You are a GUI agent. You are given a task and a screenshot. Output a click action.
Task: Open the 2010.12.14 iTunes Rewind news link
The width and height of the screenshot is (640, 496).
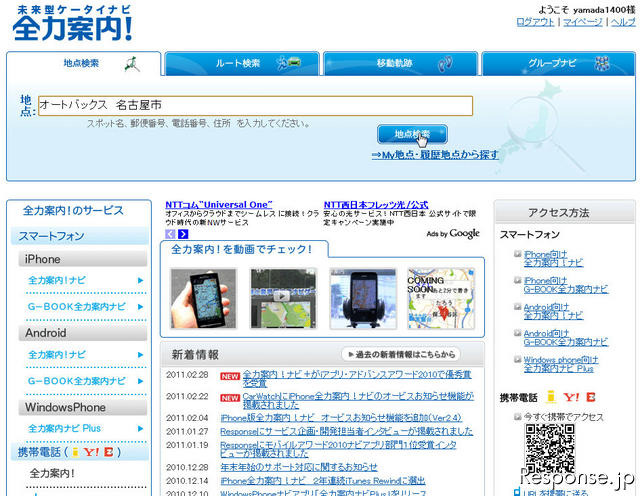(323, 480)
